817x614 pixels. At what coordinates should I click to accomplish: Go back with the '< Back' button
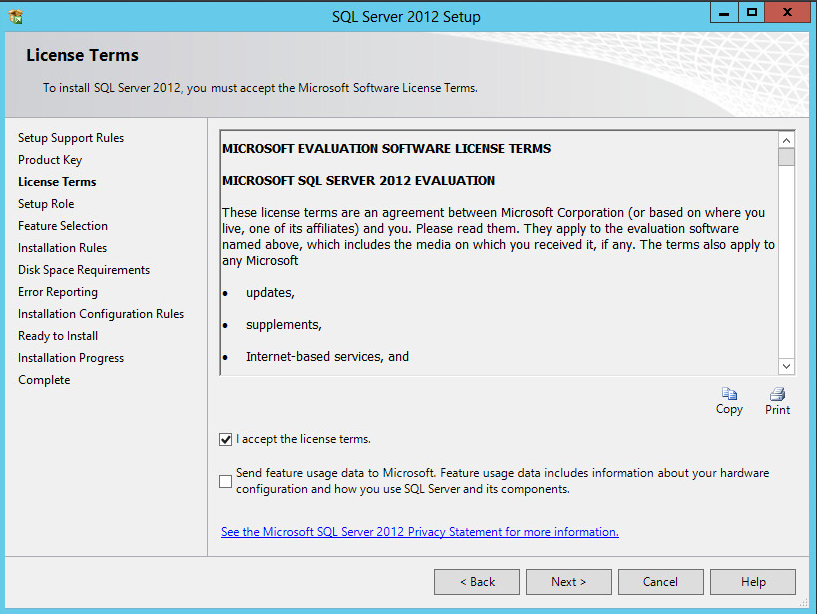tap(477, 582)
